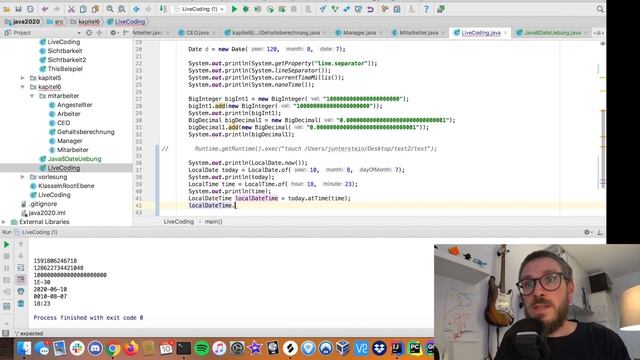640x360 pixels.
Task: Run with coverage icon
Action: (258, 9)
